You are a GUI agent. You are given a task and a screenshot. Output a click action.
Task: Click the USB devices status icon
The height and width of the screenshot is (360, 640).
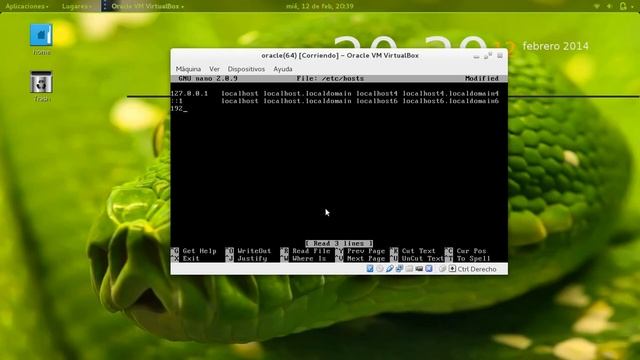click(x=389, y=269)
